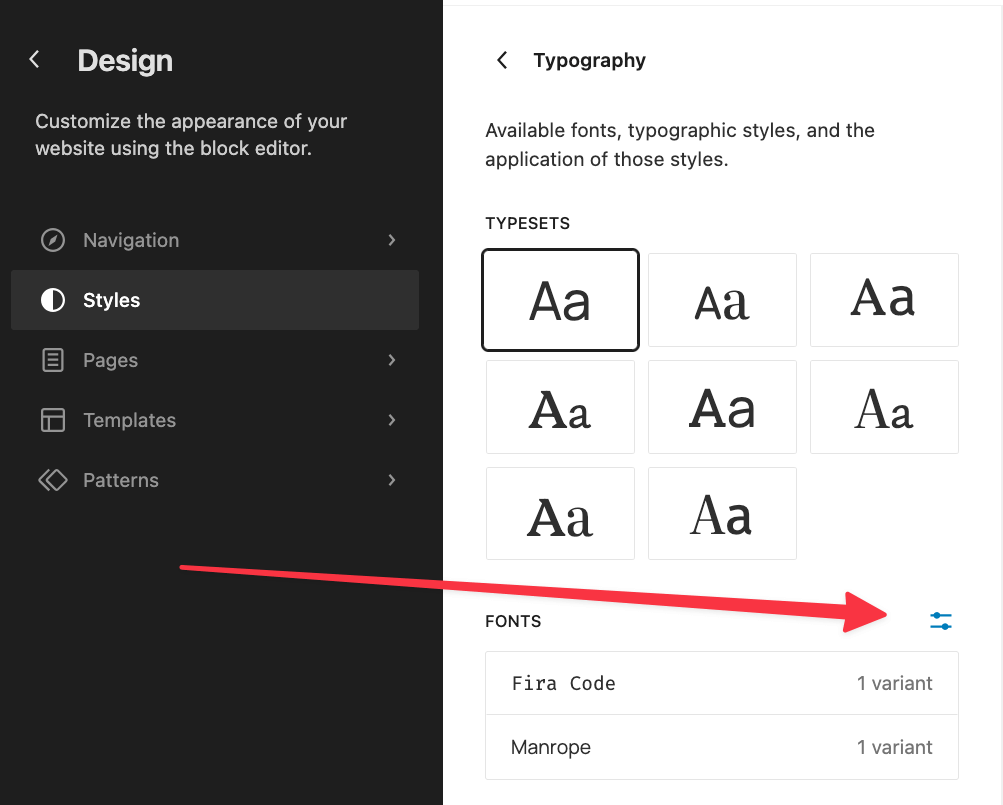Click the back arrow beside Design
This screenshot has height=805, width=1003.
(35, 60)
